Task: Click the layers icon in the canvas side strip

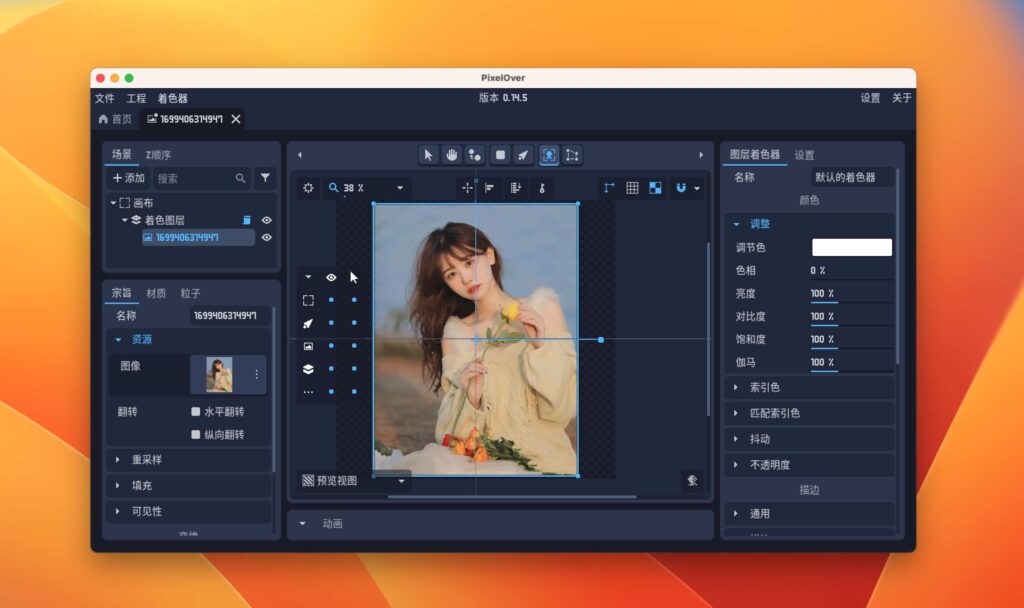Action: click(307, 368)
